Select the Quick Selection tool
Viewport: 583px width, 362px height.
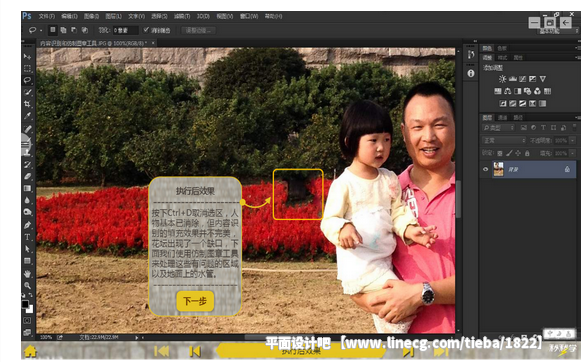pos(27,92)
